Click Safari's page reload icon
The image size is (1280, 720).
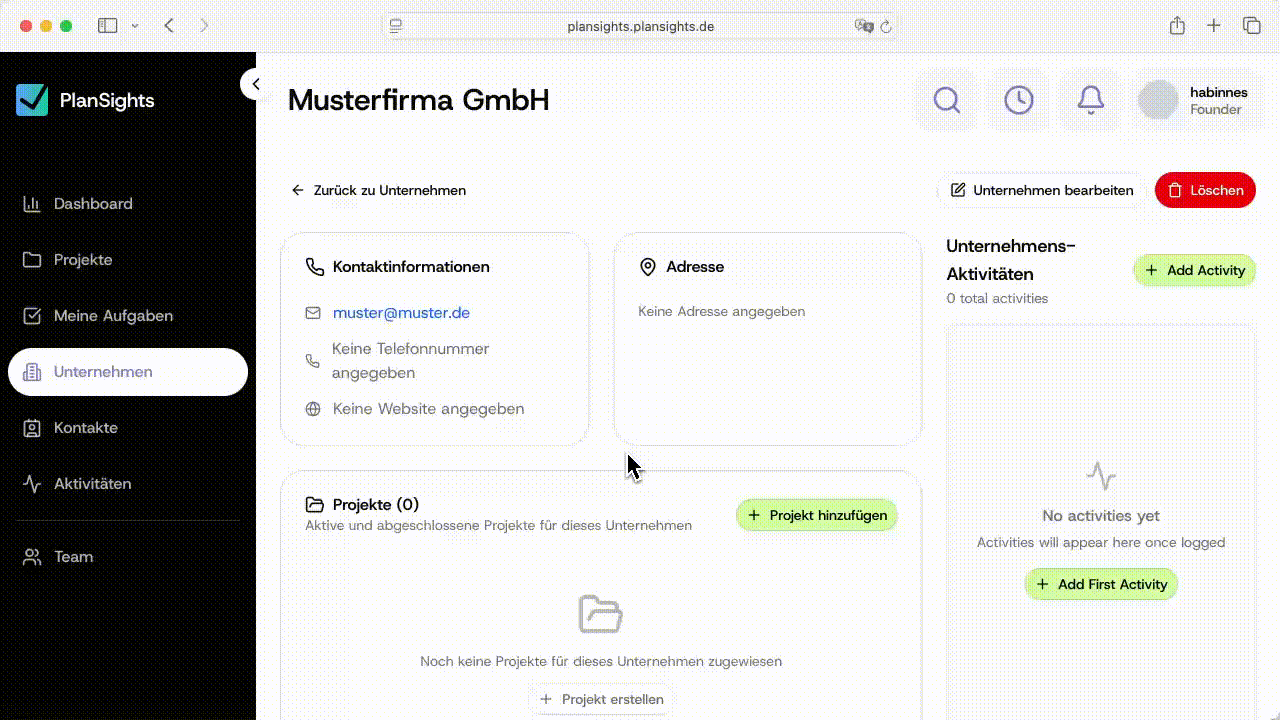[886, 27]
